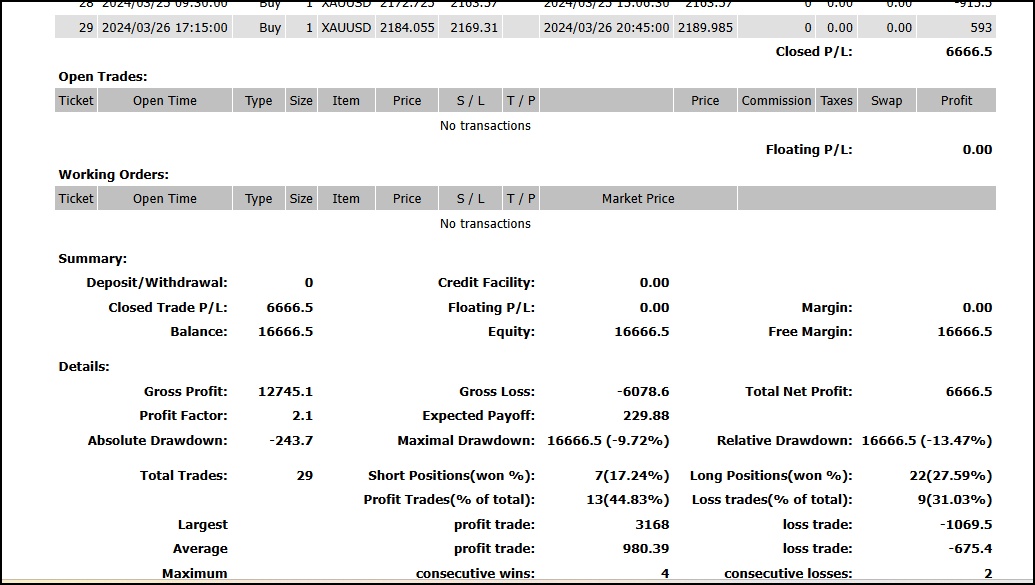
Task: Click Ticket column header in Open Trades
Action: [x=76, y=100]
